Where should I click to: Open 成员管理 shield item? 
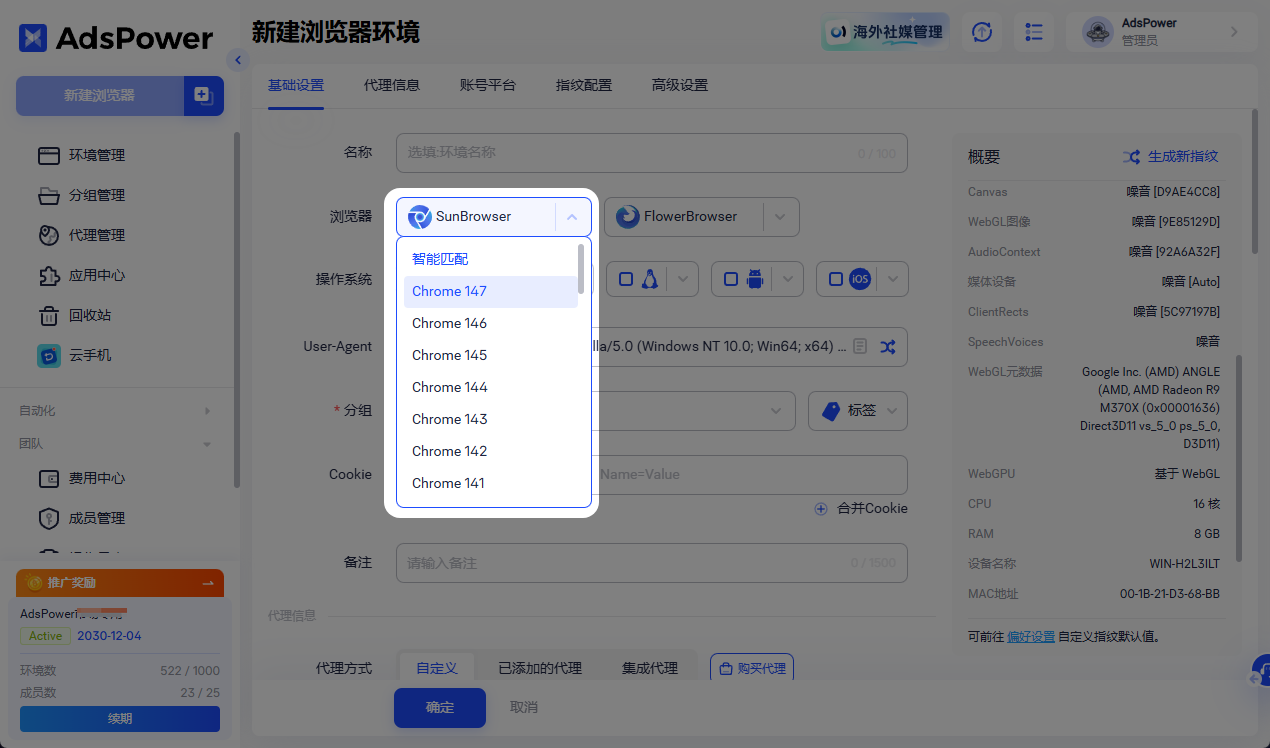(97, 518)
